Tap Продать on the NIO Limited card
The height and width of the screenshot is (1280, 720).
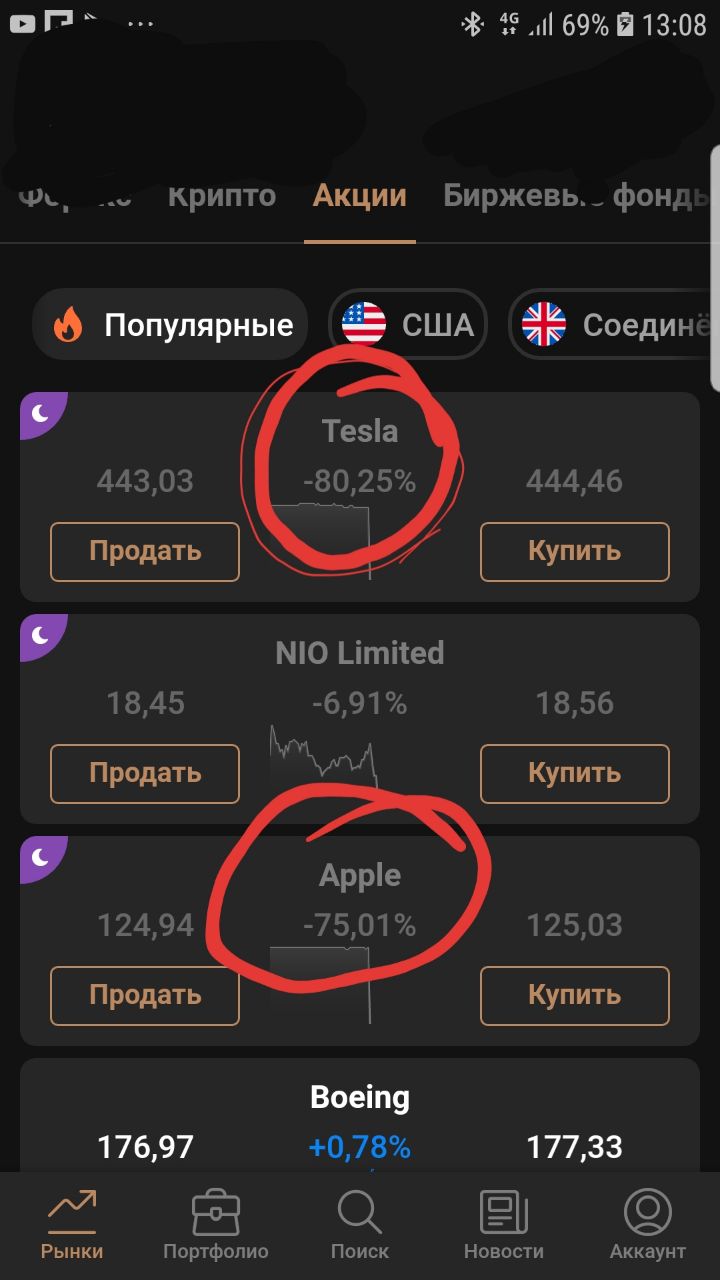(145, 773)
